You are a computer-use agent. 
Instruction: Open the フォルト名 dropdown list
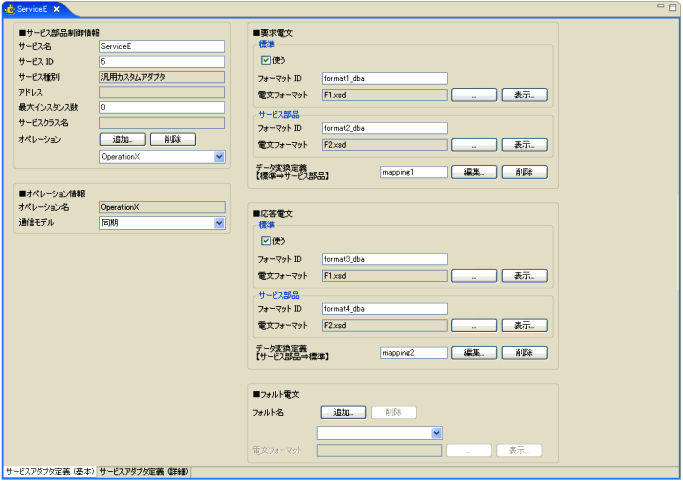436,433
